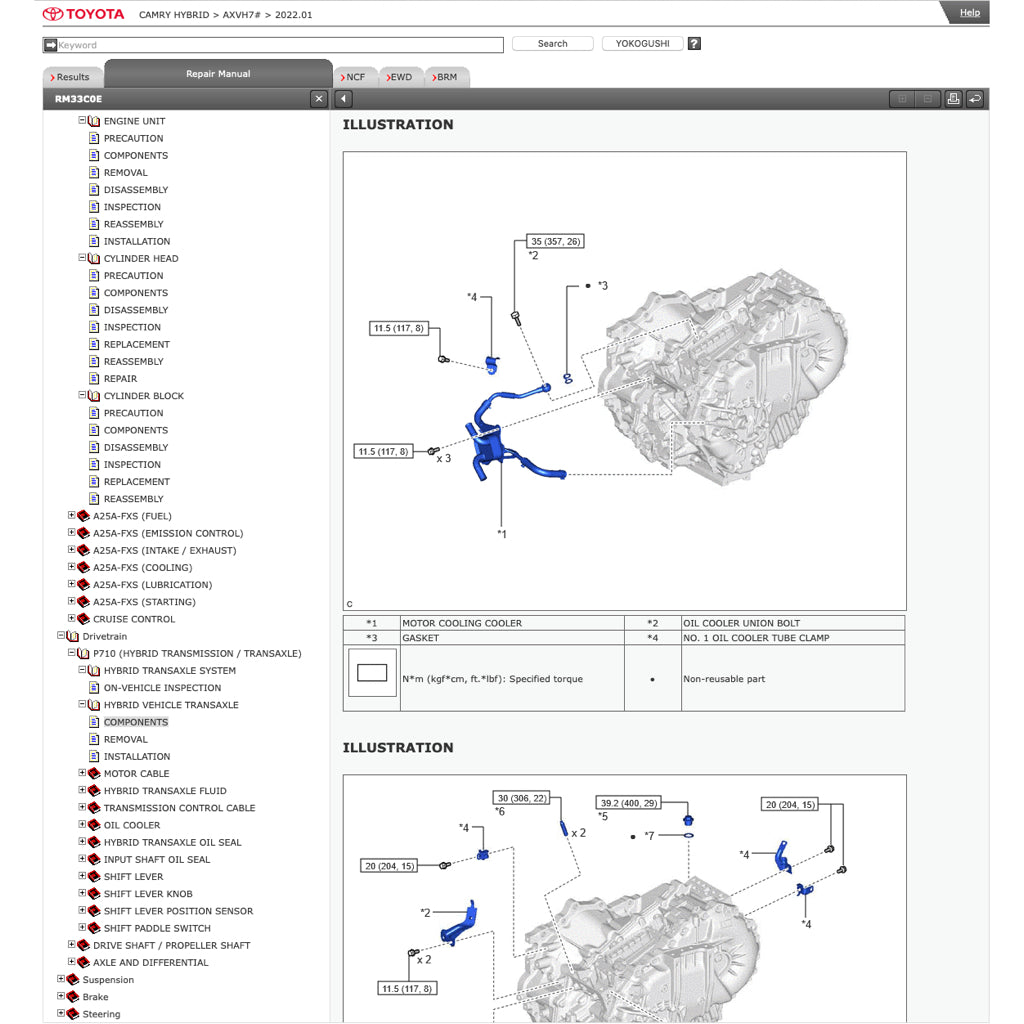Click the YOKOGUSHI button
The width and height of the screenshot is (1024, 1024).
pos(642,44)
